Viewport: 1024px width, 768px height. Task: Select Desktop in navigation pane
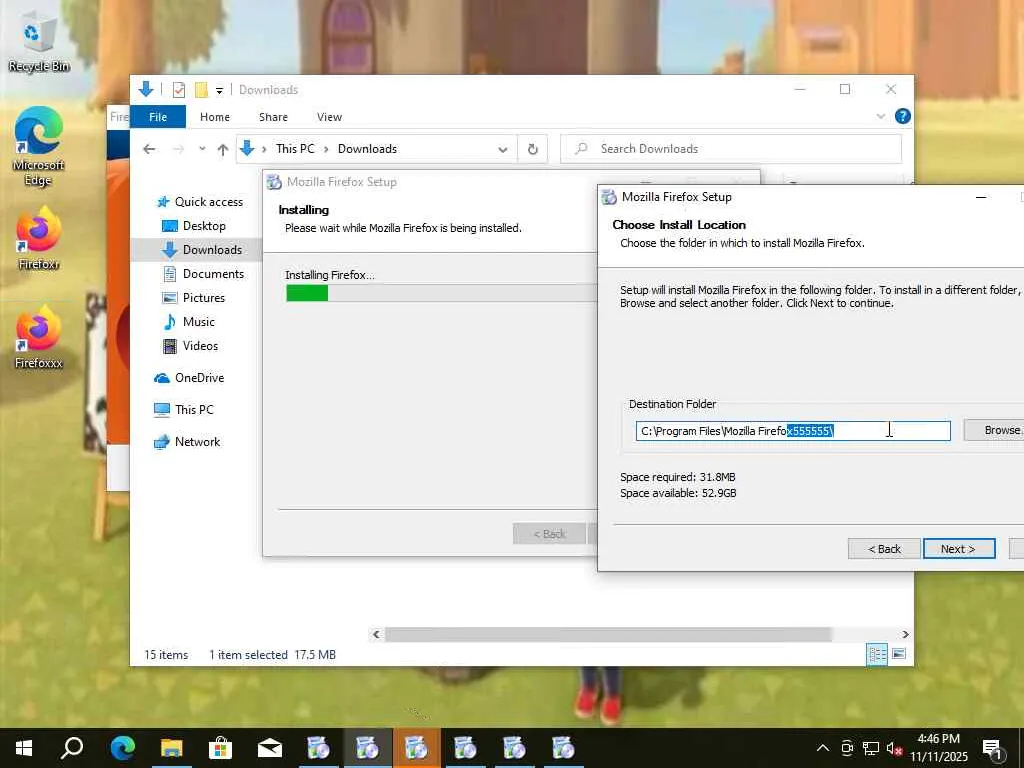coord(194,226)
